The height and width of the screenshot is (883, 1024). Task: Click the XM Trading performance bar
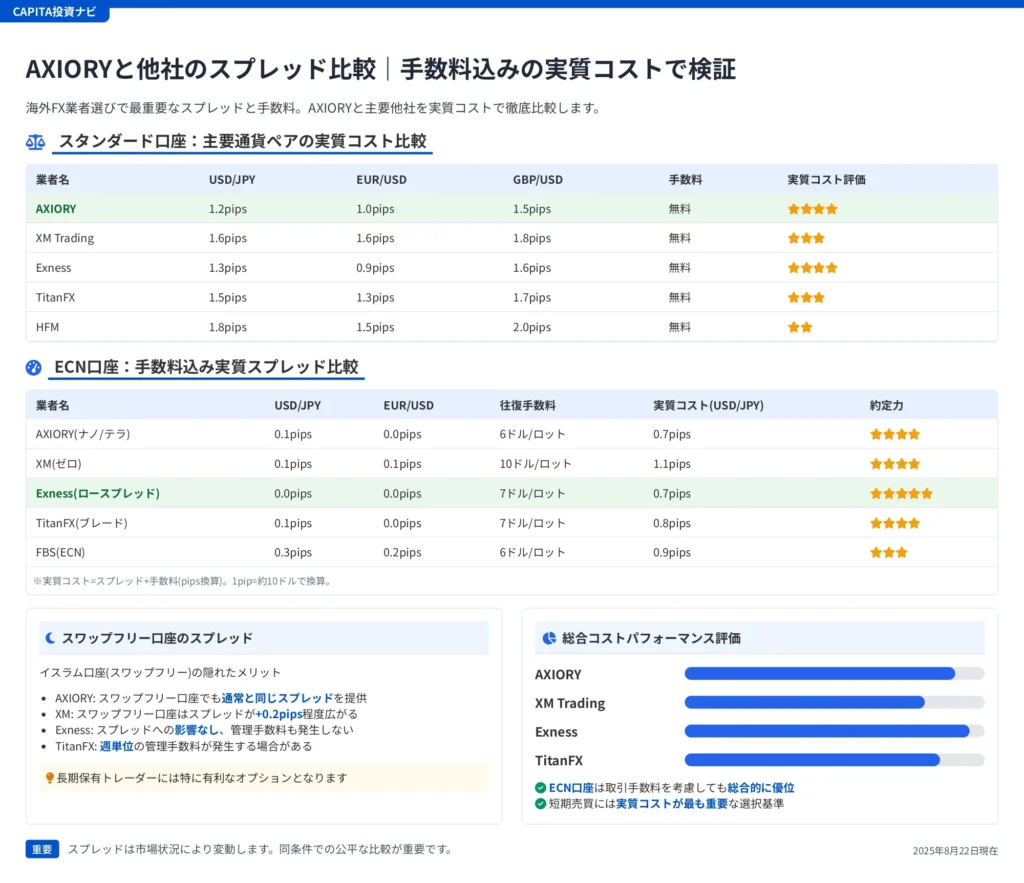tap(834, 702)
